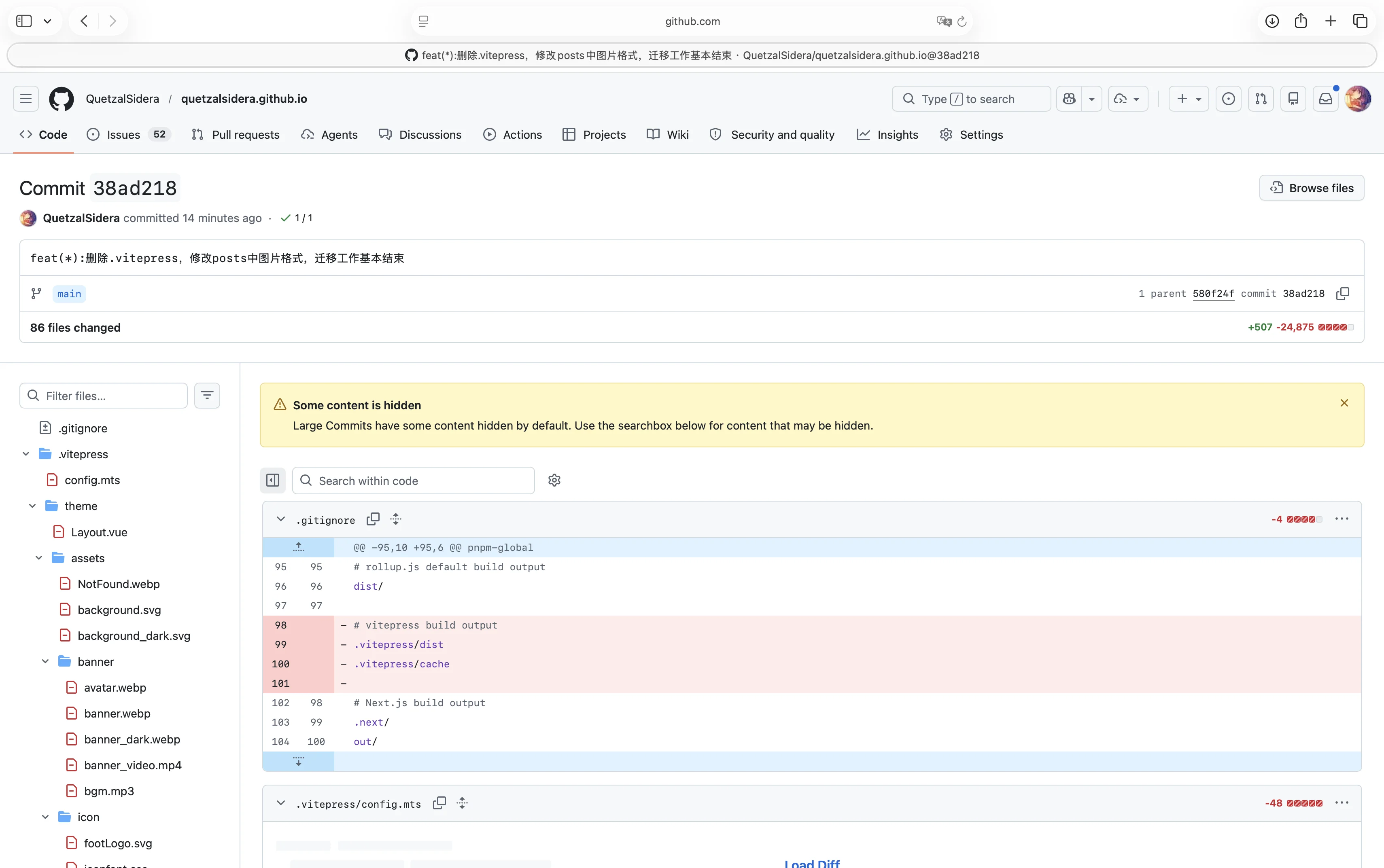The image size is (1384, 868).
Task: Open parent commit 580f24f link
Action: [1213, 293]
